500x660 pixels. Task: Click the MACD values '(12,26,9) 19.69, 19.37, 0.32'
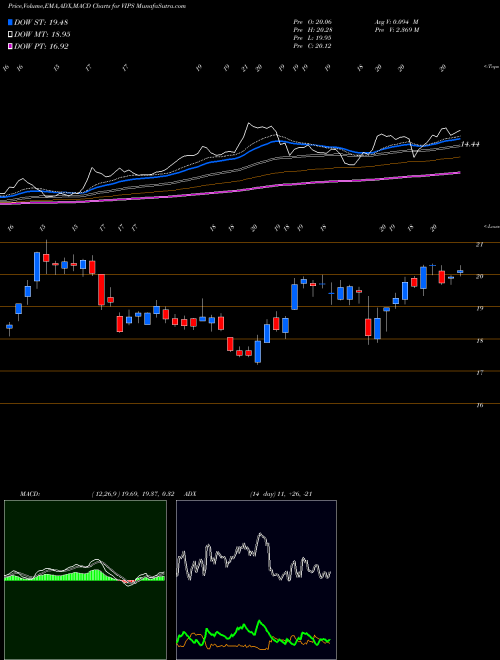[133, 494]
